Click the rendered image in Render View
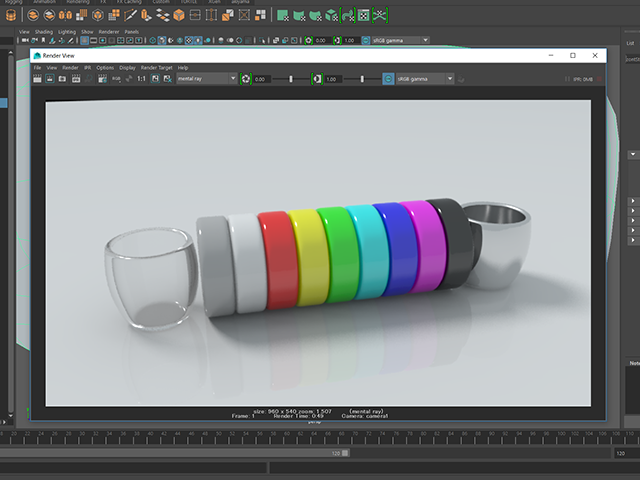Viewport: 640px width, 480px height. tap(318, 253)
